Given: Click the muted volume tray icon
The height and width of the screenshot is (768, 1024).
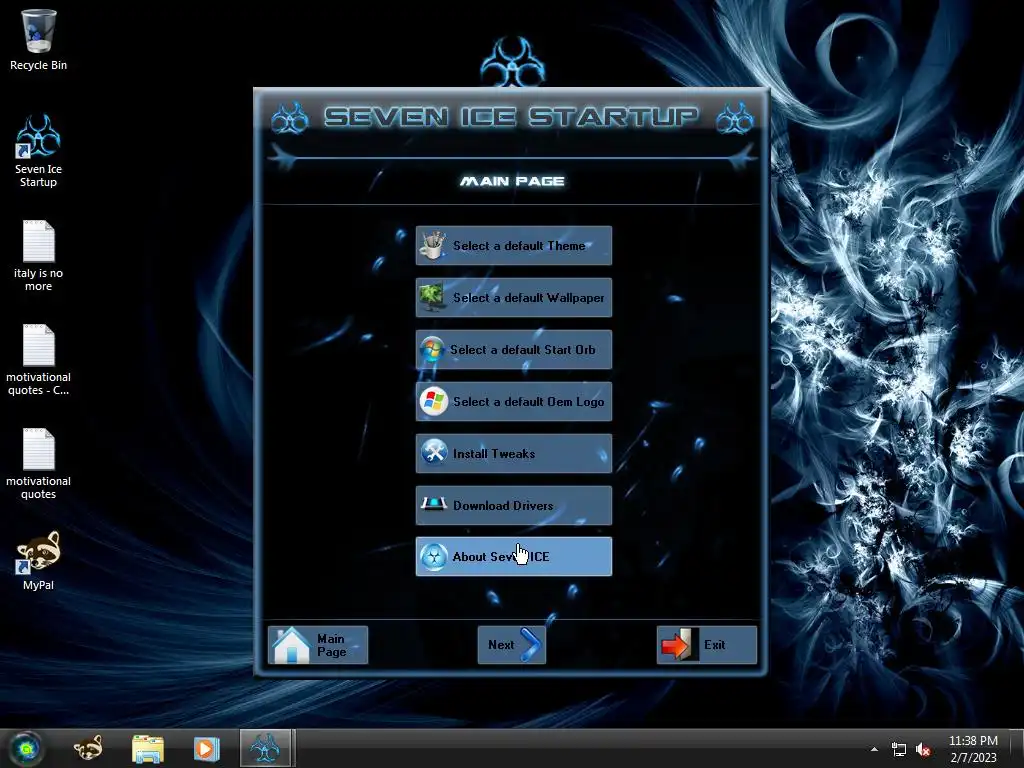Looking at the screenshot, I should click(x=923, y=750).
